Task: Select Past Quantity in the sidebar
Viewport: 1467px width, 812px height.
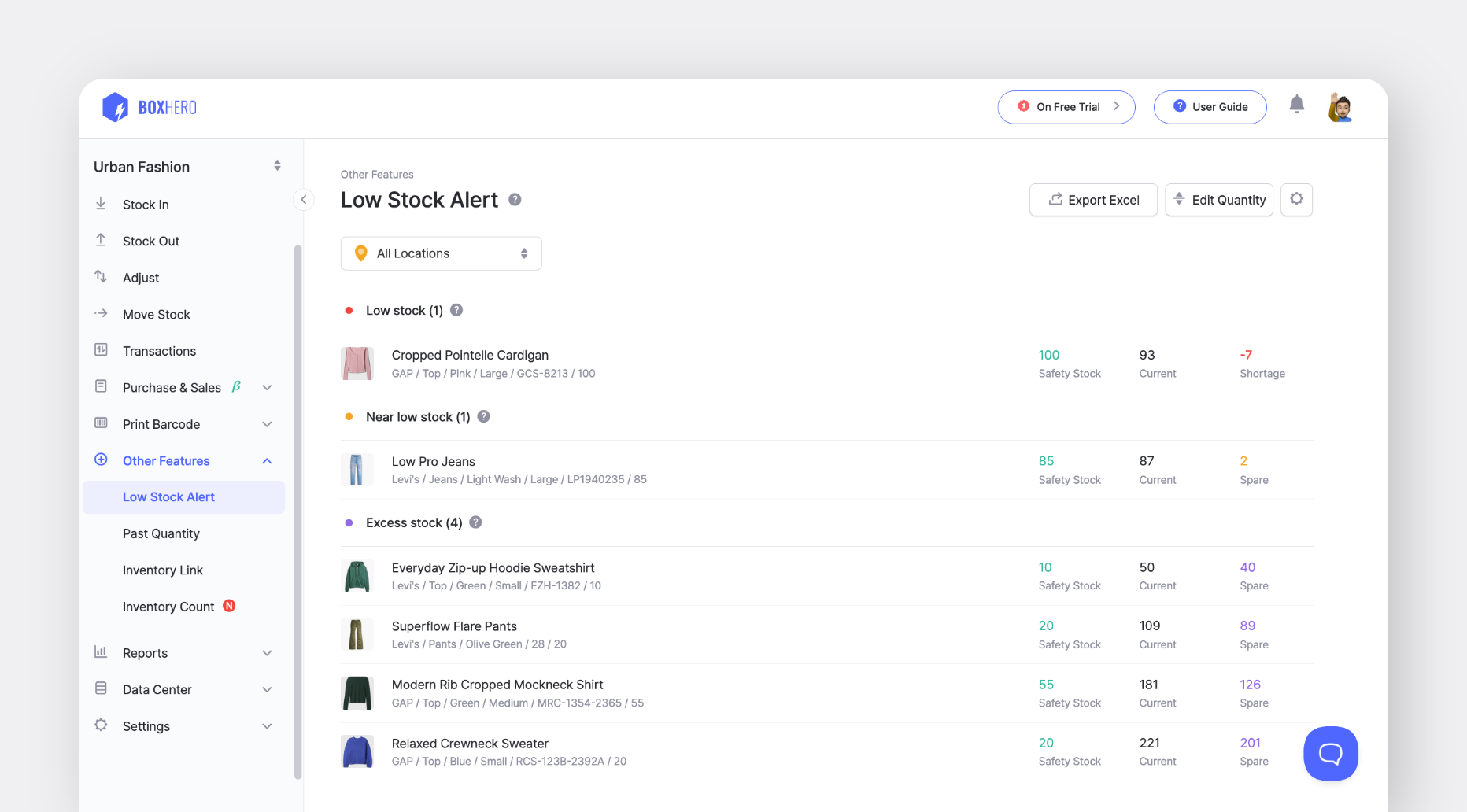Action: [161, 533]
